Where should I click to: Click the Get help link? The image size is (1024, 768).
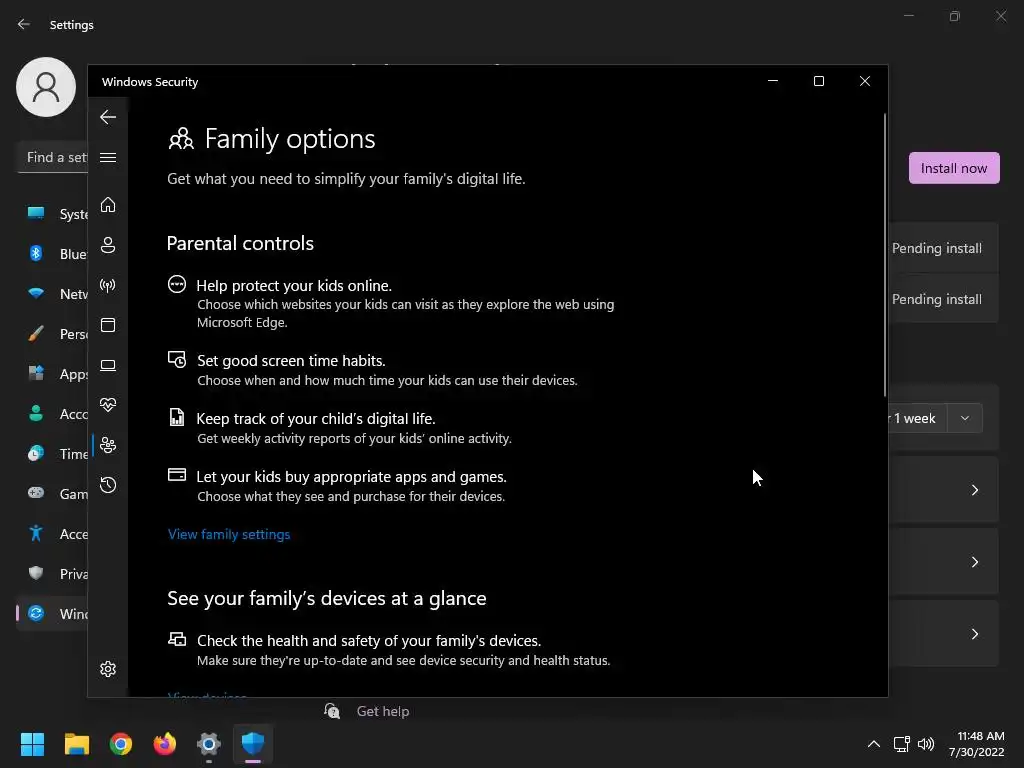[x=383, y=711]
